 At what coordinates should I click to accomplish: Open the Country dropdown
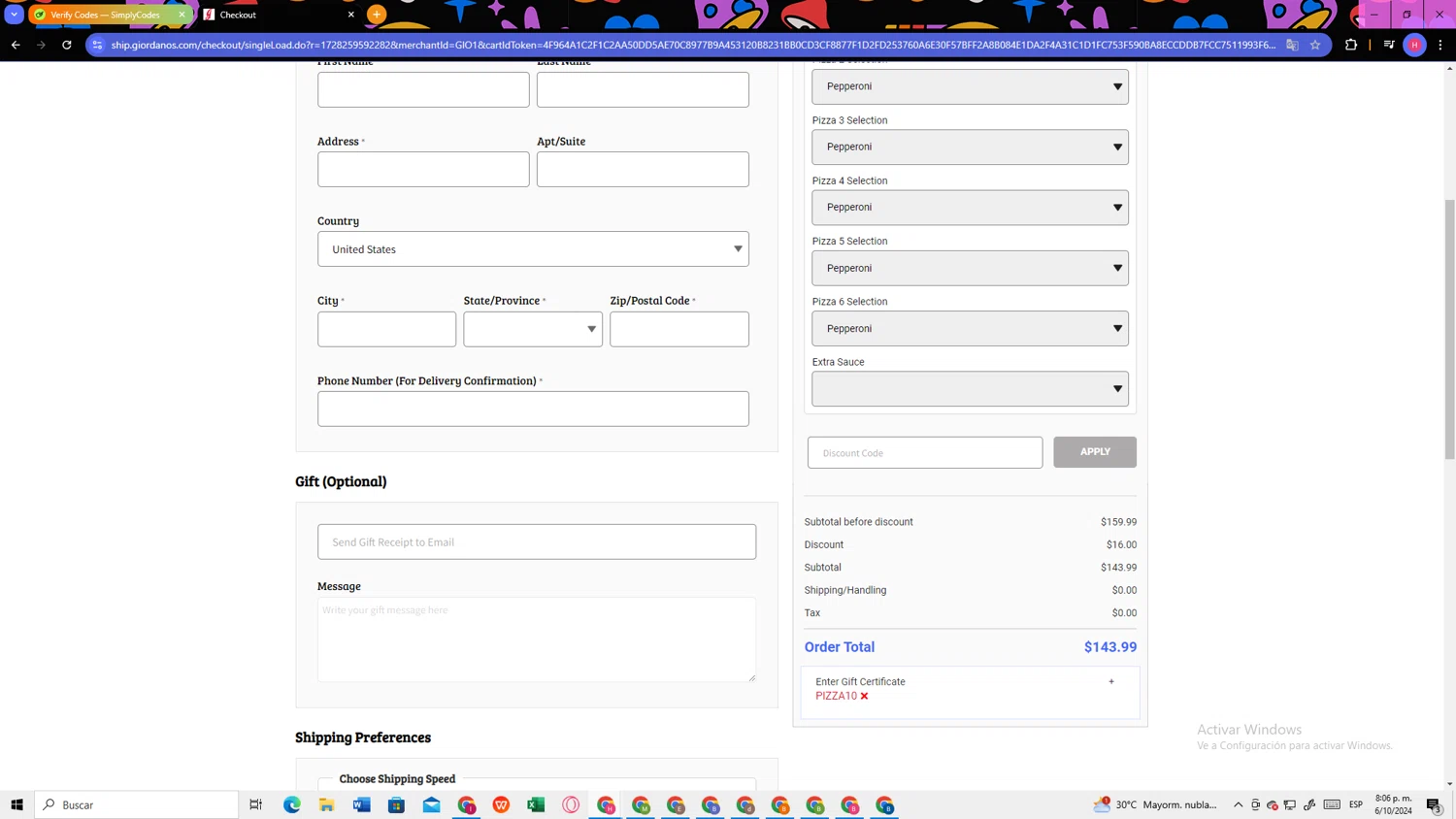(533, 249)
